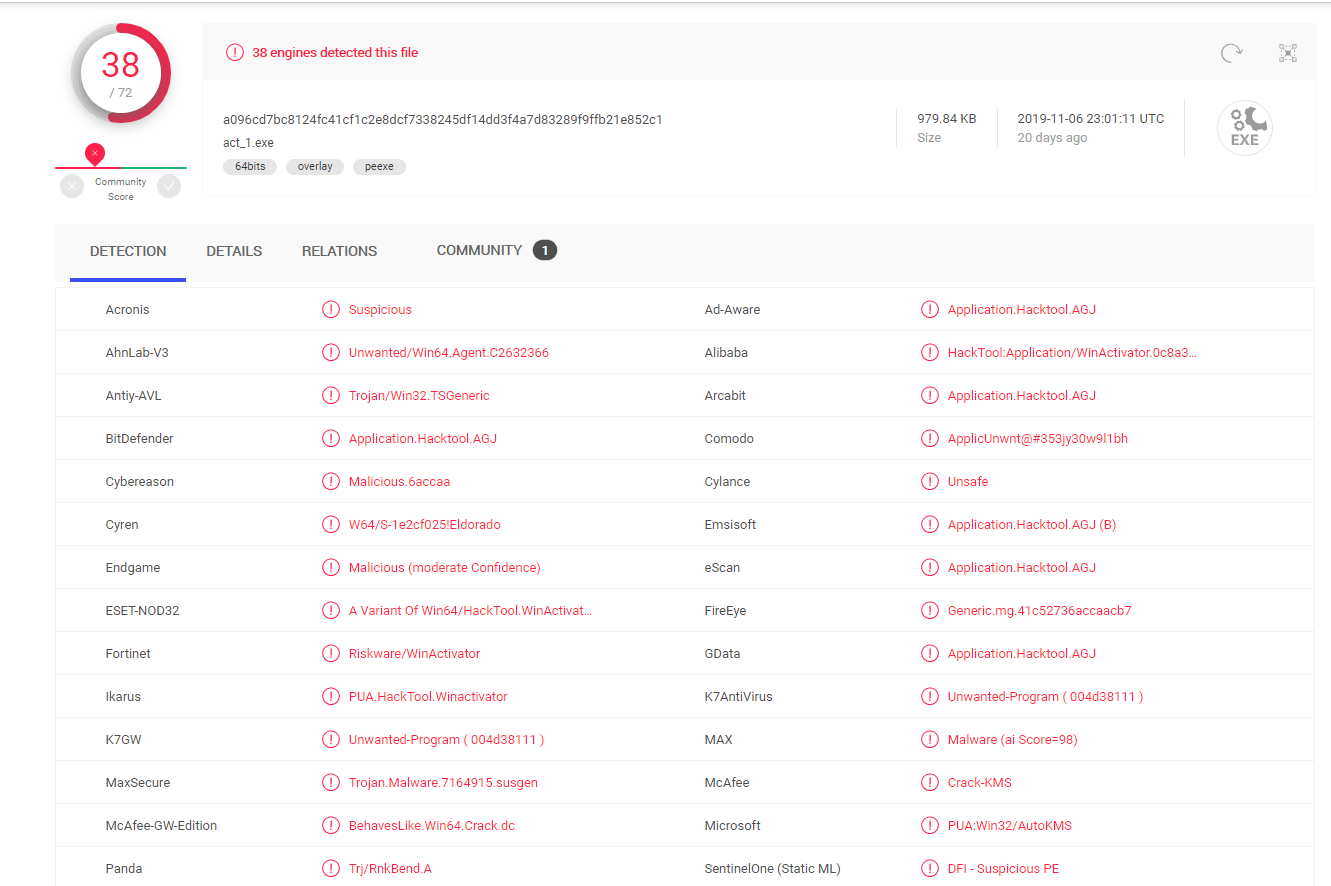Click the warning icon in Antiy-AVL row
The height and width of the screenshot is (886, 1331).
point(331,395)
